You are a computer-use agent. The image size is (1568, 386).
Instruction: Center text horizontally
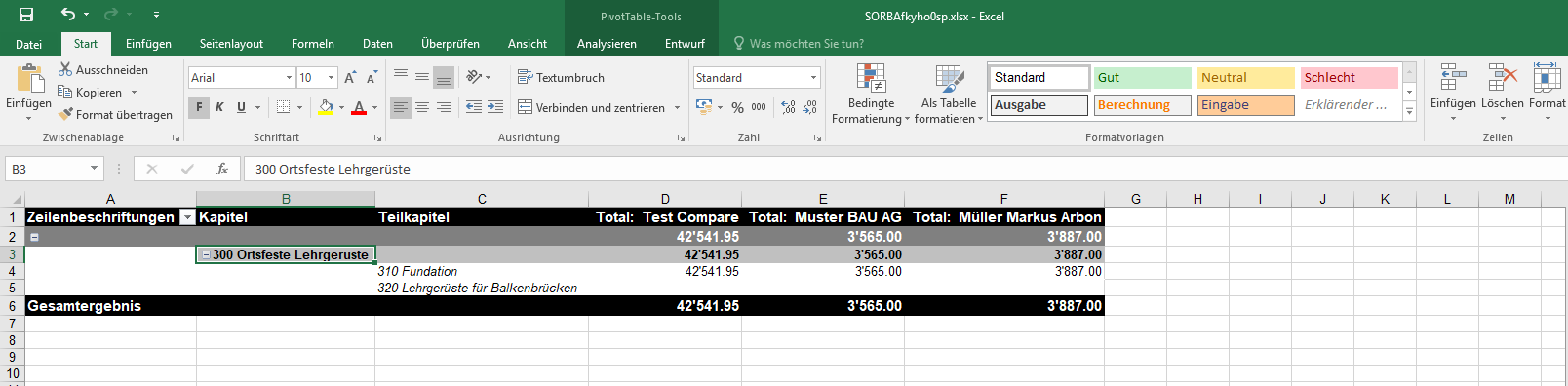(x=422, y=107)
